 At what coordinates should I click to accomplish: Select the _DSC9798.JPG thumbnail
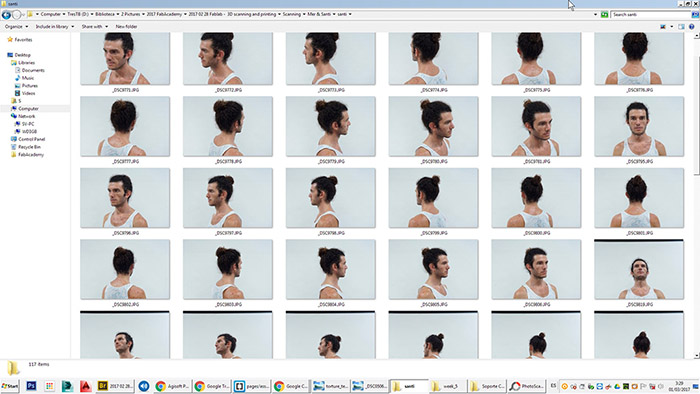pos(331,198)
